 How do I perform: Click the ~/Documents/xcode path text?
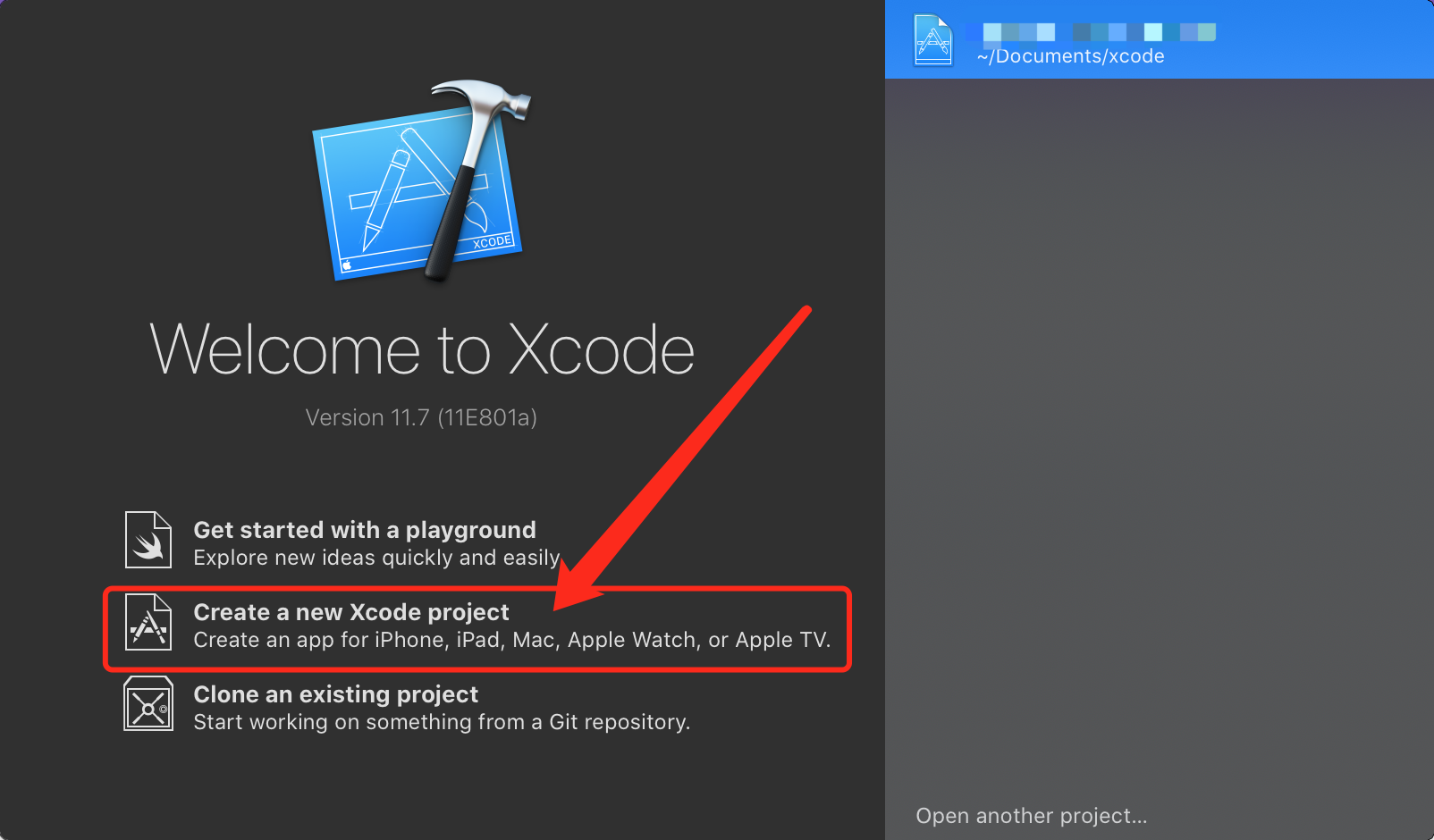pos(1071,56)
